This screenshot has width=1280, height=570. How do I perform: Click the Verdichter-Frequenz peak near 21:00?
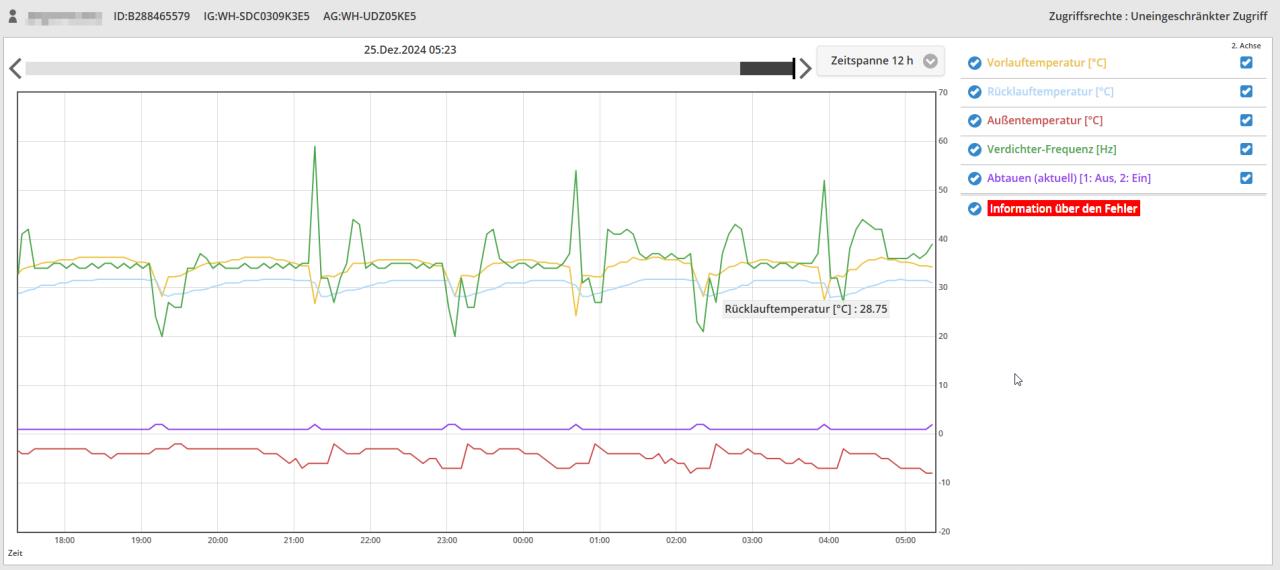315,147
